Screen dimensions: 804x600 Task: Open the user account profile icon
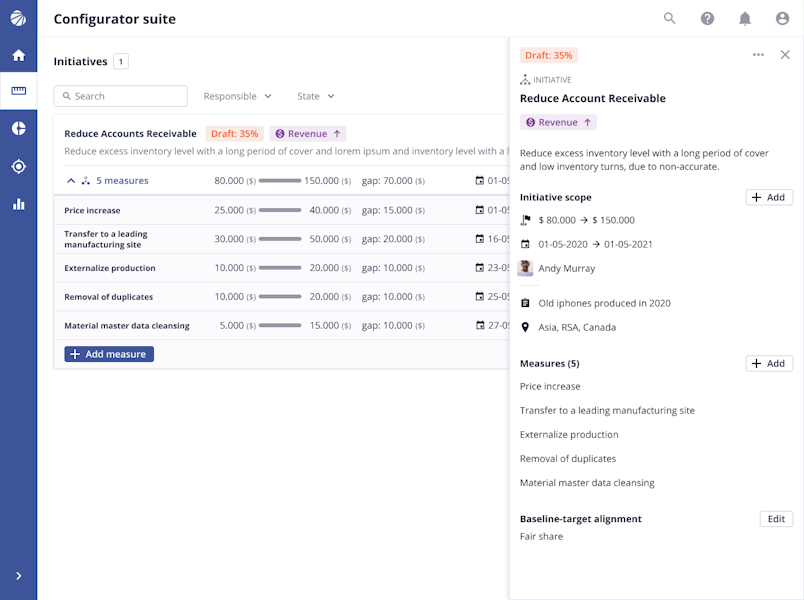[x=782, y=18]
